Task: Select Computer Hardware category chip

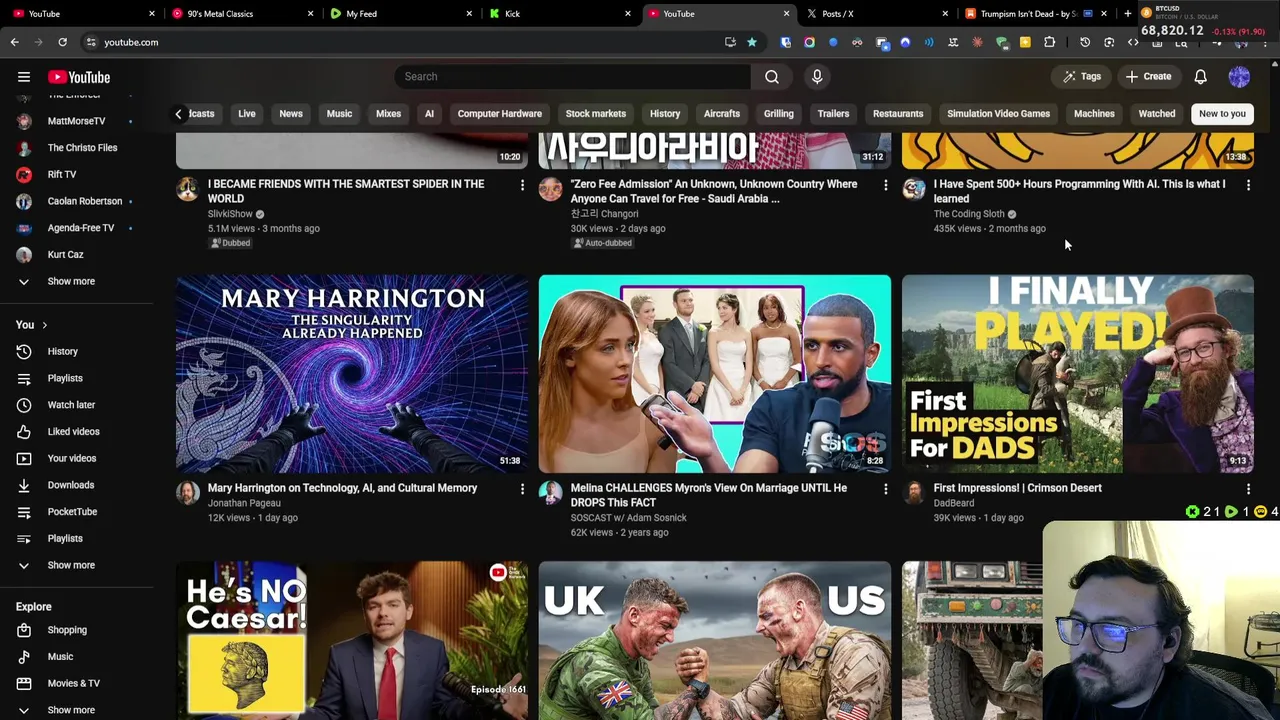Action: click(x=500, y=114)
